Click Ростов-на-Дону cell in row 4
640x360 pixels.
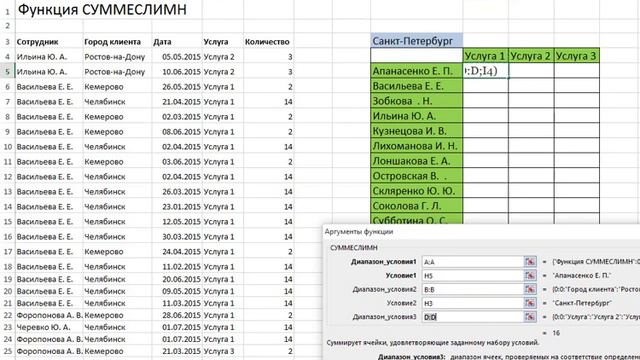117,57
